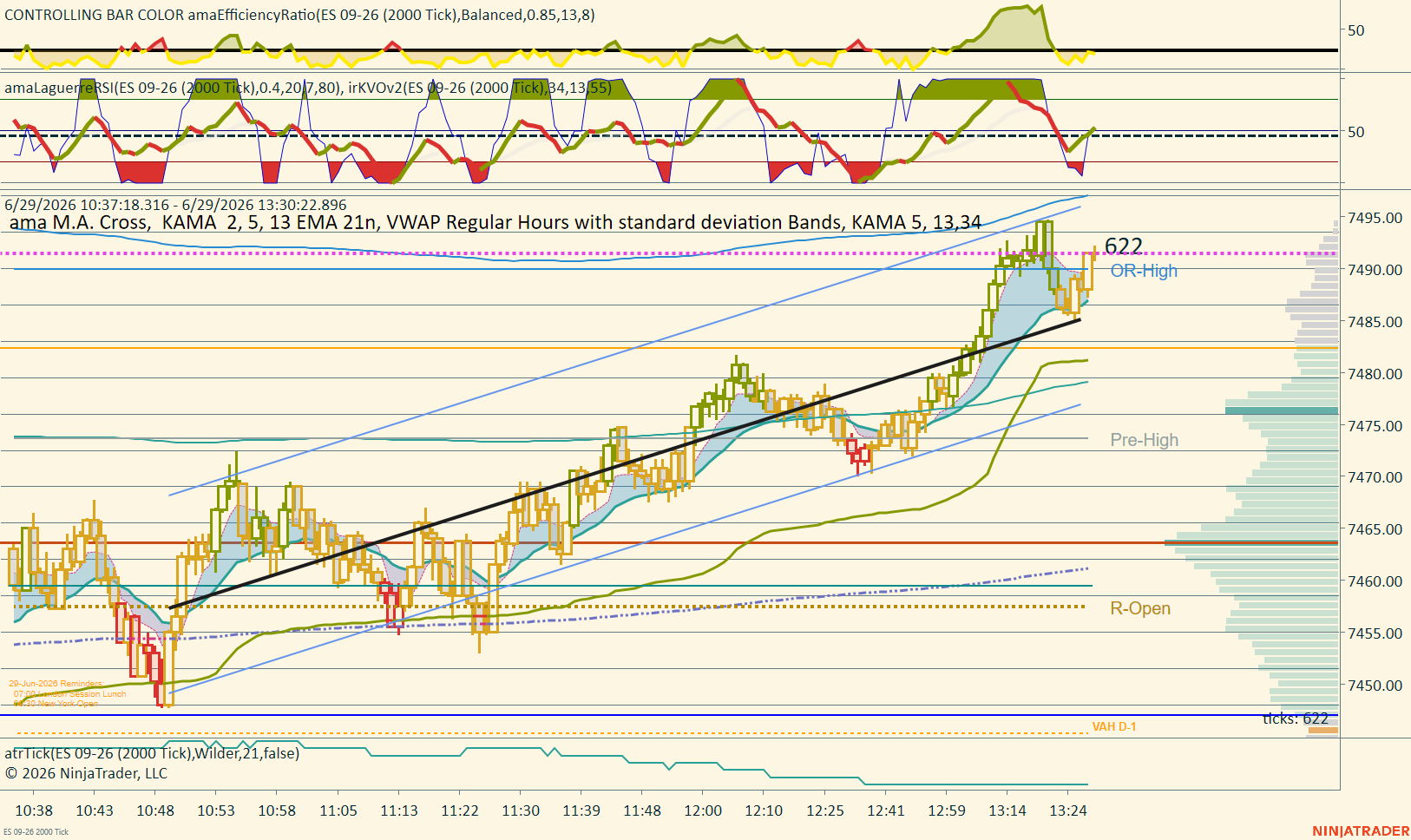Screen dimensions: 1411x840
Task: Click the 11:39 time axis label
Action: (x=581, y=810)
